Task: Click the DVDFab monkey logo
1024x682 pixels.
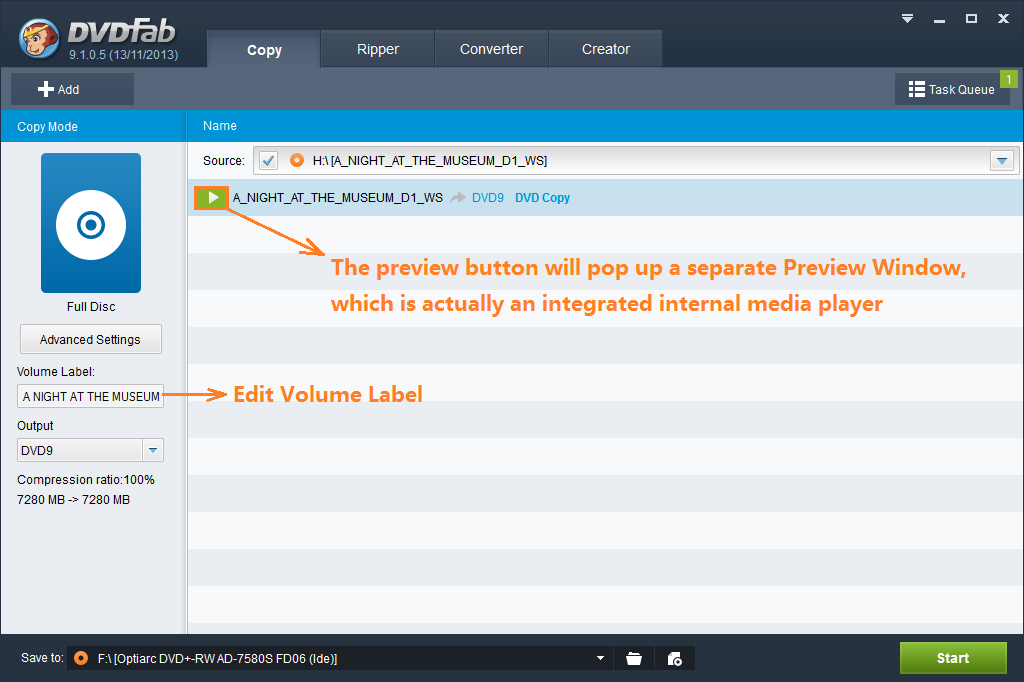Action: click(40, 37)
